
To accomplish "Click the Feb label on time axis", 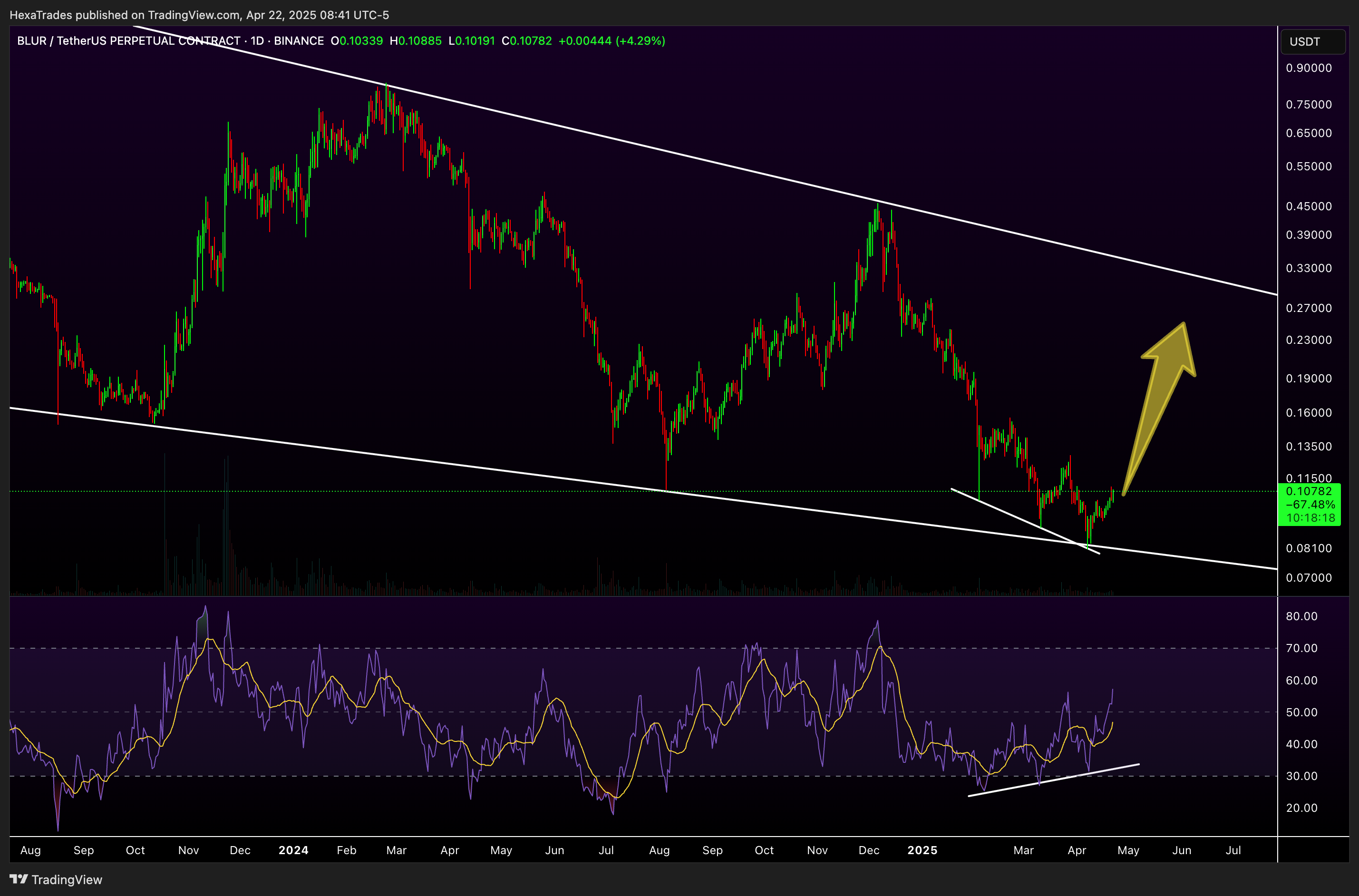I will (347, 850).
